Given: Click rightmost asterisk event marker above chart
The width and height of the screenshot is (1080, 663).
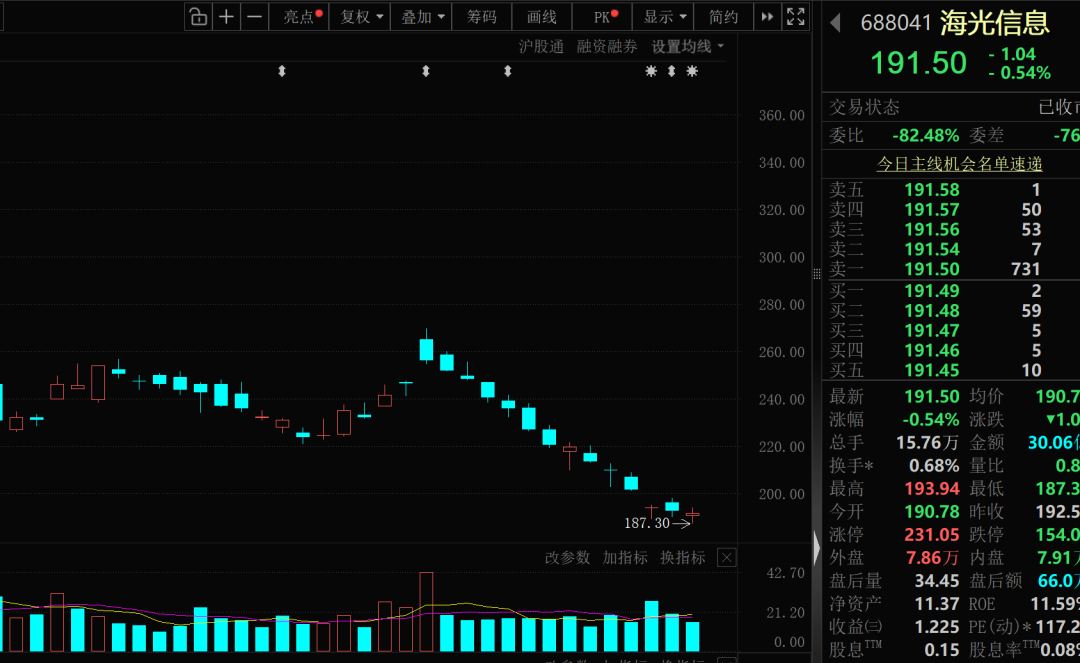Looking at the screenshot, I should click(692, 71).
